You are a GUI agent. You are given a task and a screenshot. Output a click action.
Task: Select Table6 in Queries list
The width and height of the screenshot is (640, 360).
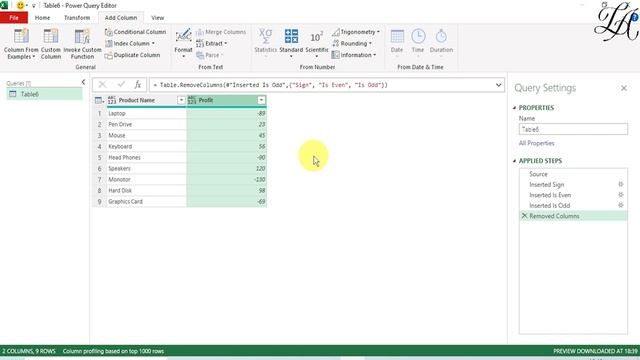pos(44,94)
